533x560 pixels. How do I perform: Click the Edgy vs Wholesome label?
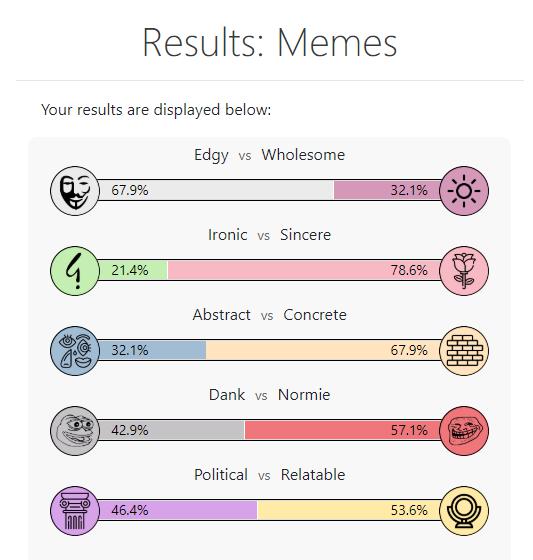[269, 155]
